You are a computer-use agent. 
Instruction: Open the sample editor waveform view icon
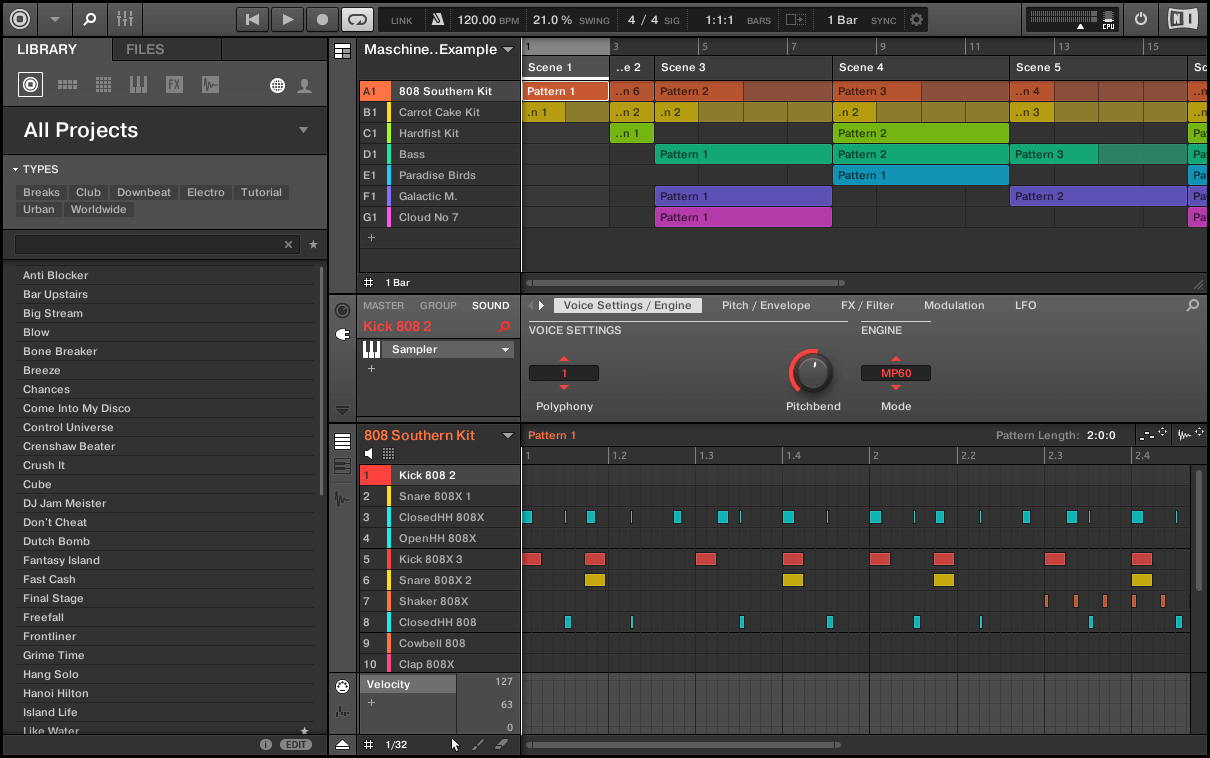[343, 499]
